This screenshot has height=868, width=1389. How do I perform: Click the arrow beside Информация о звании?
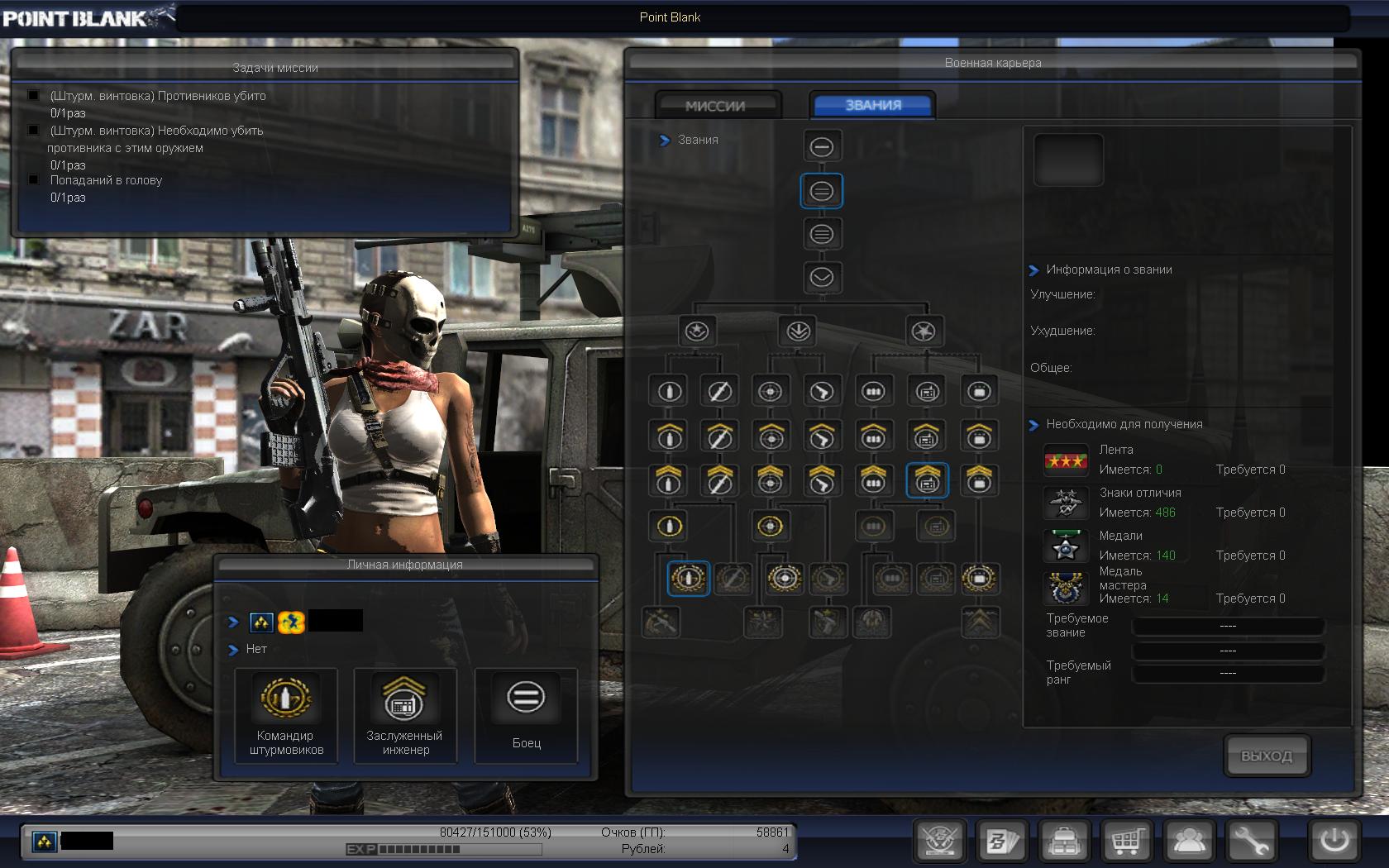1033,270
